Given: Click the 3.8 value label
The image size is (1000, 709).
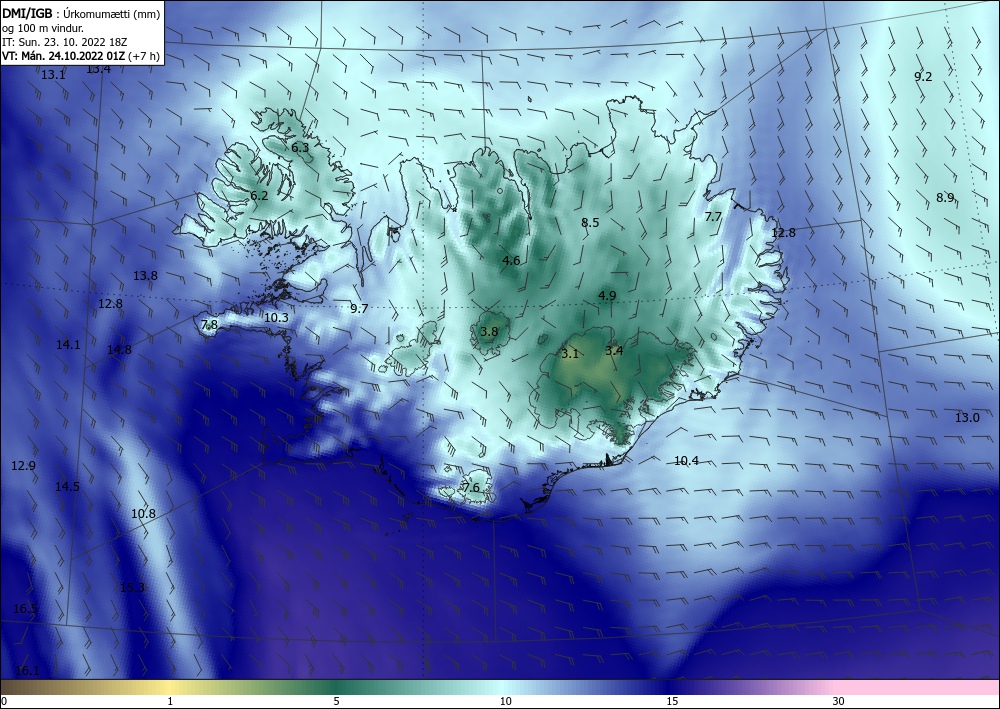Looking at the screenshot, I should pyautogui.click(x=489, y=332).
